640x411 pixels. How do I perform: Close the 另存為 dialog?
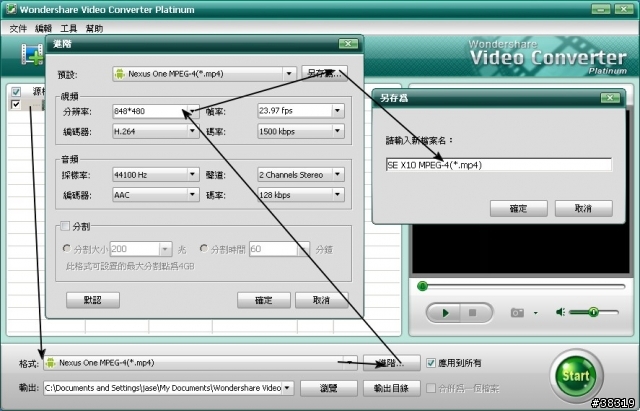click(610, 98)
